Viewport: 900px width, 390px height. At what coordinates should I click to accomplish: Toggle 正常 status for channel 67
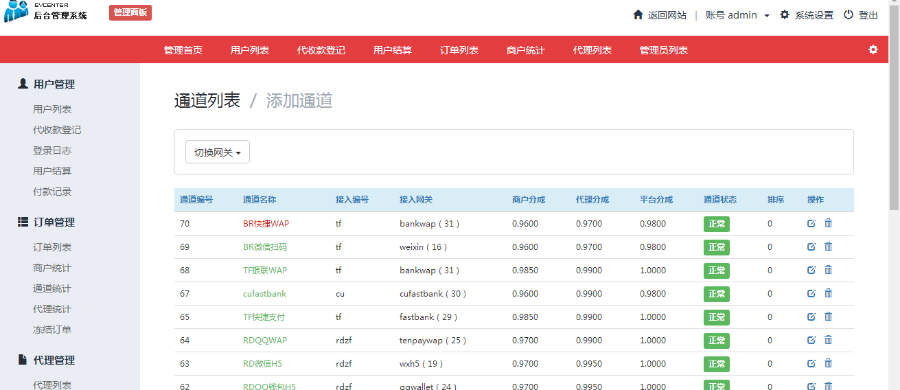716,294
